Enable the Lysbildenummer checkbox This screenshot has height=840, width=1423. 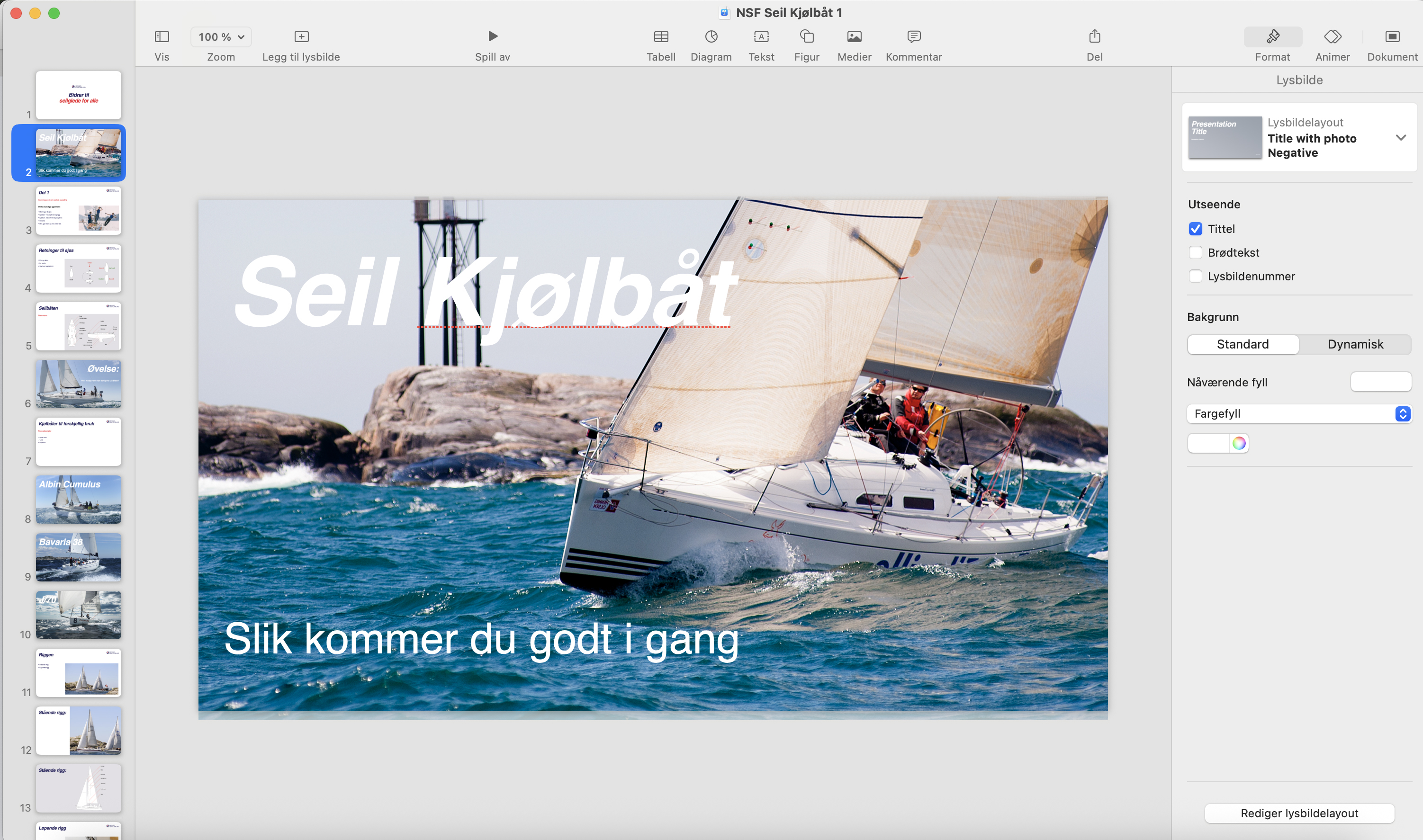click(x=1195, y=276)
